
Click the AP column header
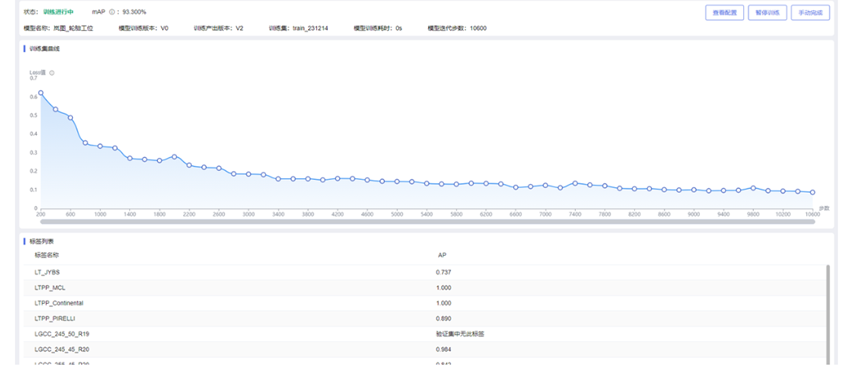442,255
